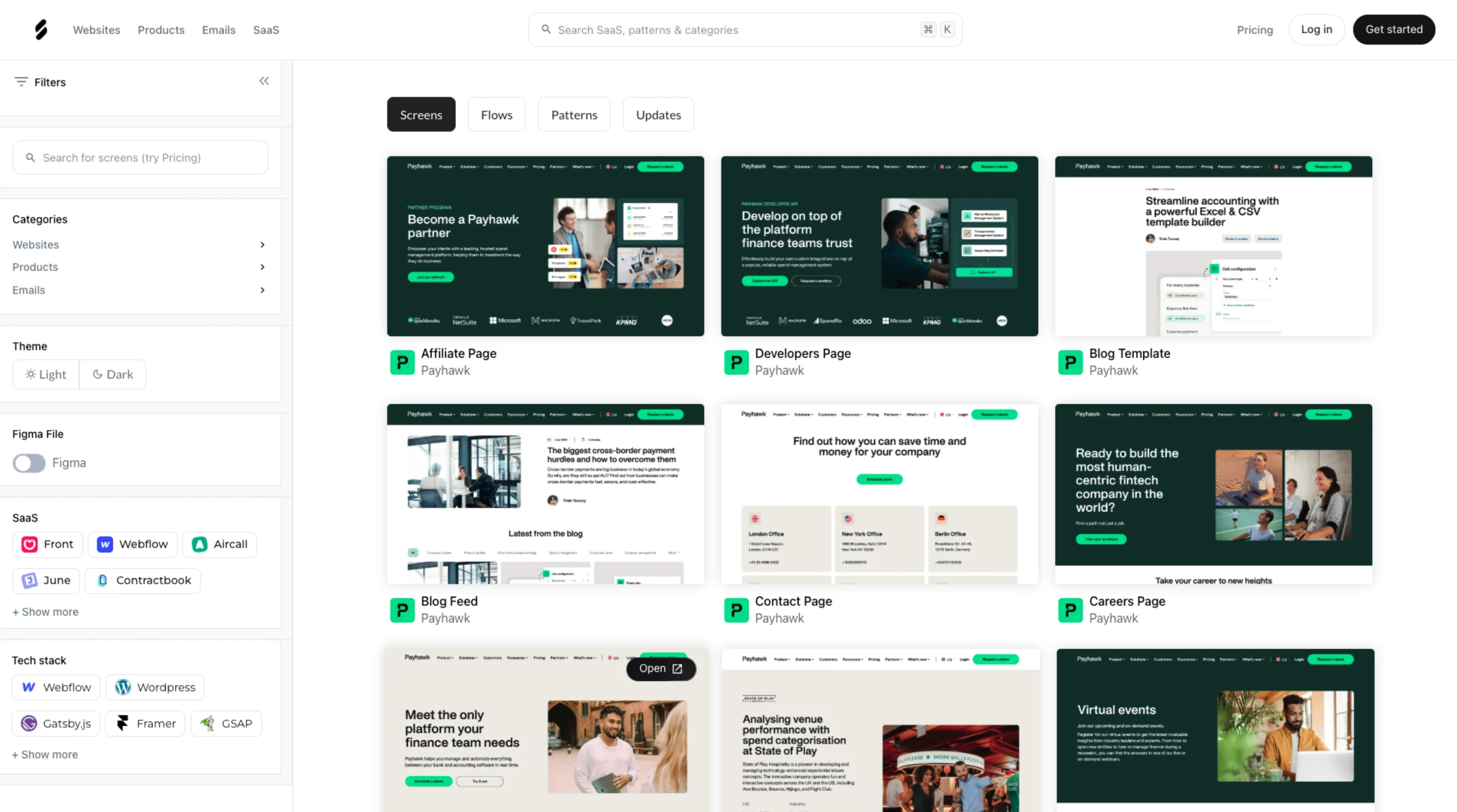
Task: Click the Open external link button
Action: (x=661, y=669)
